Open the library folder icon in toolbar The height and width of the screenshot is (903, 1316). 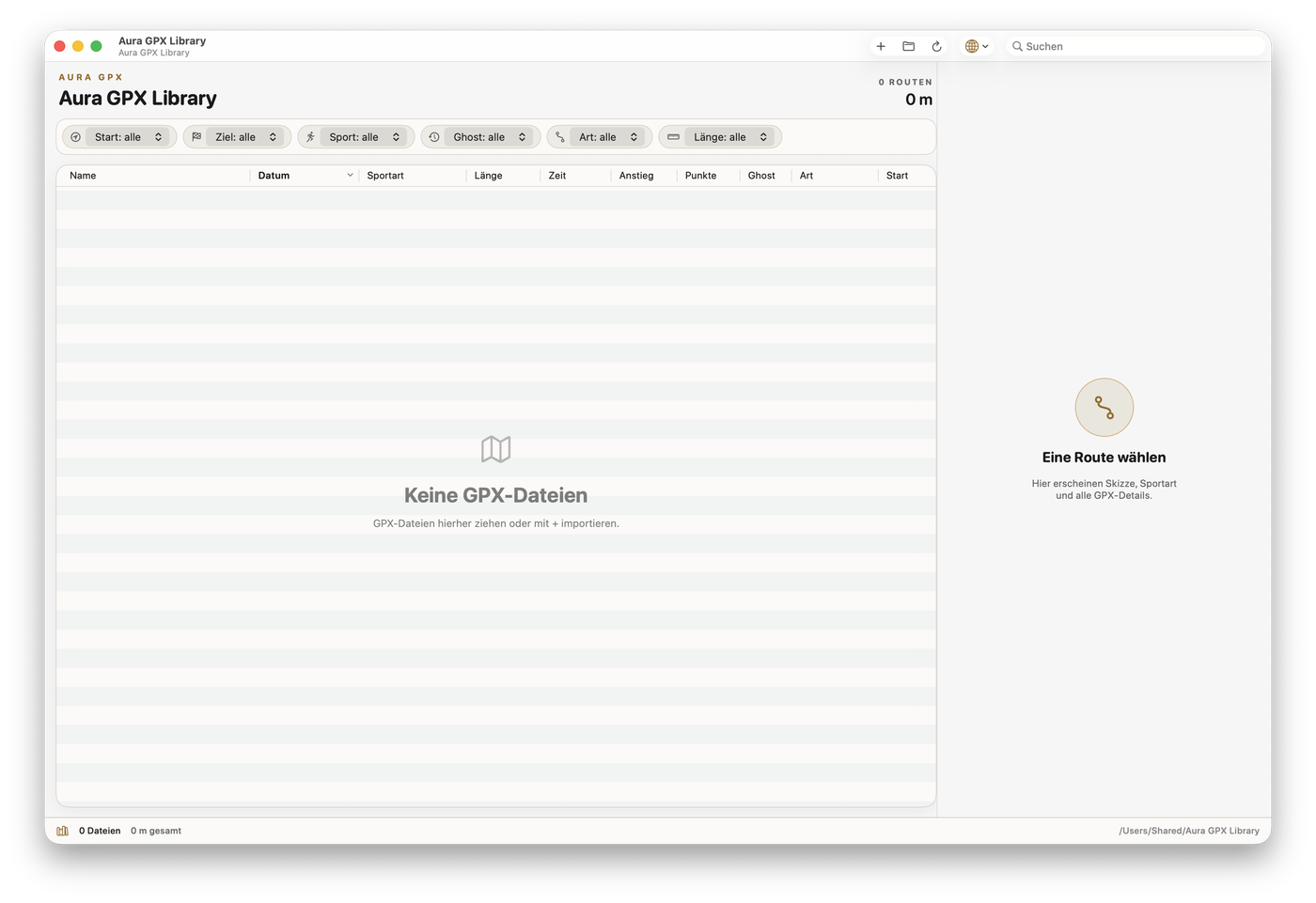click(x=909, y=46)
